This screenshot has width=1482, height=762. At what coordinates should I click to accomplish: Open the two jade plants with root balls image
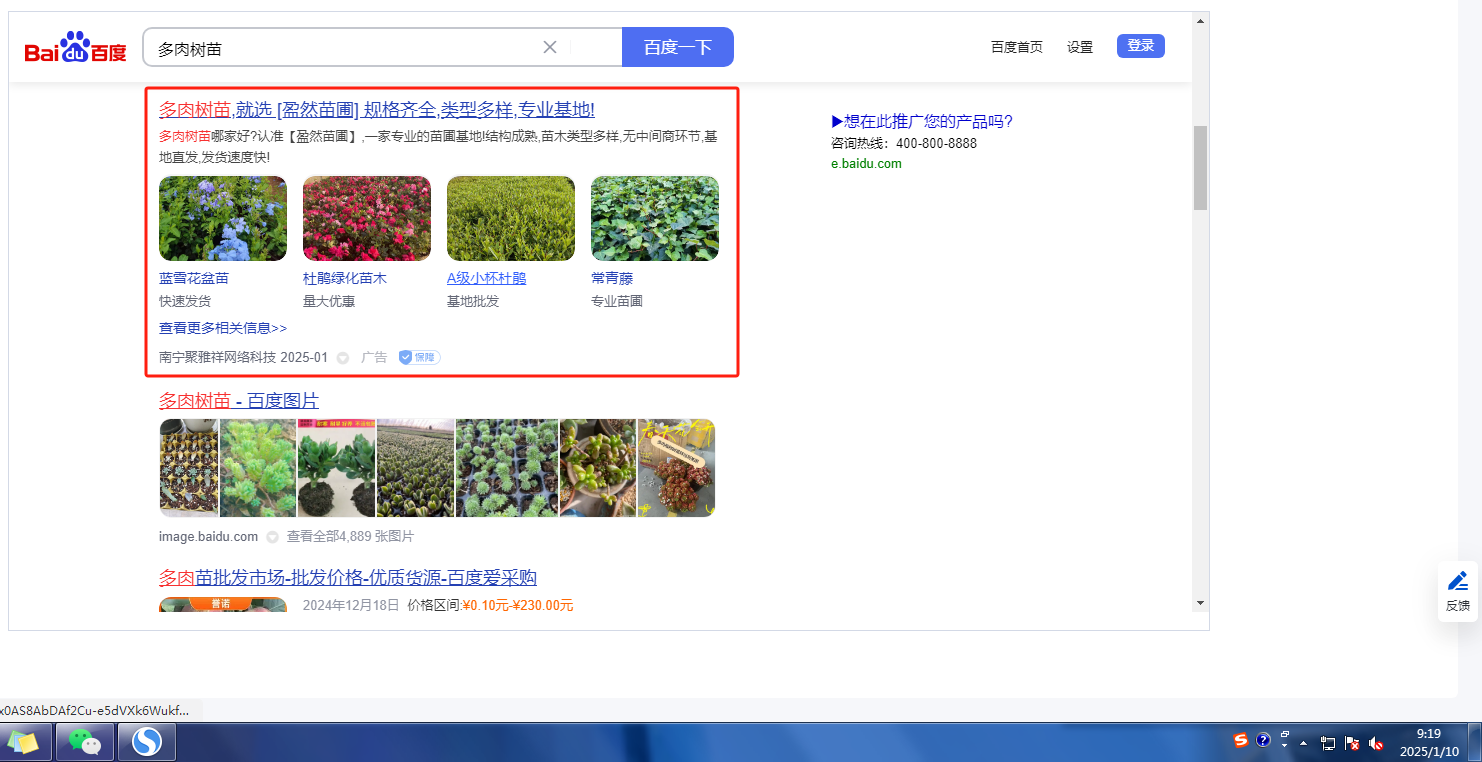coord(336,468)
